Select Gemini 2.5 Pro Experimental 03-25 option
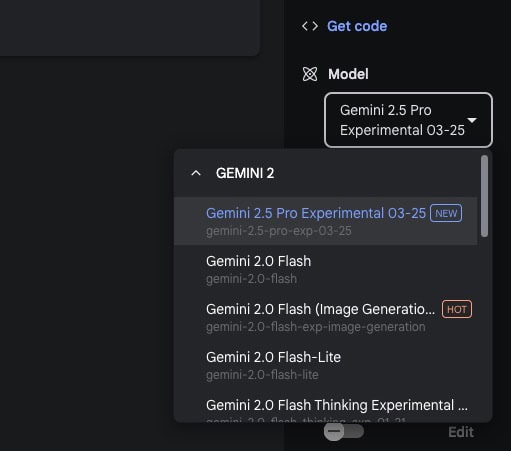Screen dimensions: 511x451 [326, 221]
